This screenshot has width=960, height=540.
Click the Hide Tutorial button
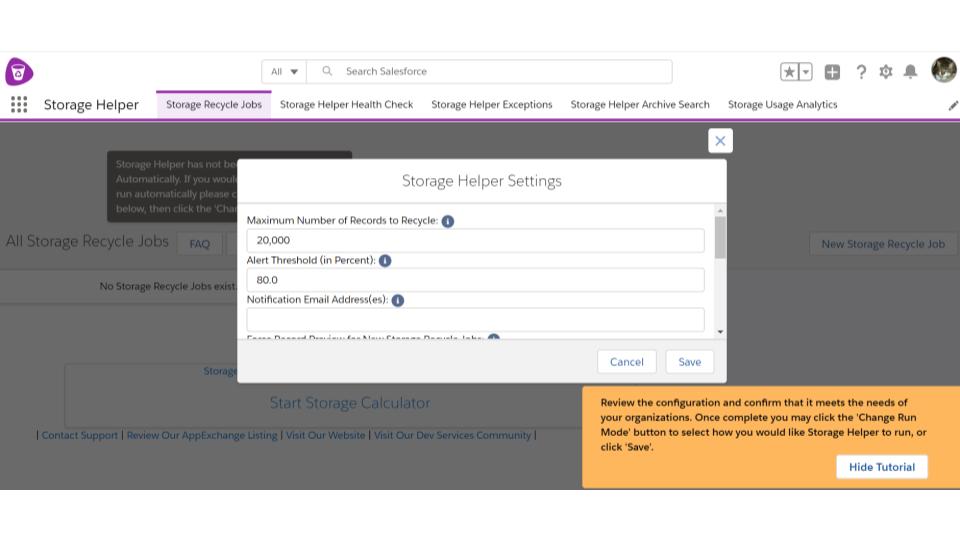(x=882, y=467)
